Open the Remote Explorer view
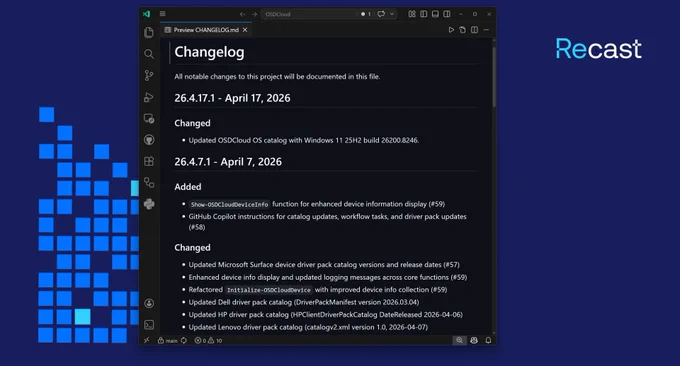 [x=149, y=118]
